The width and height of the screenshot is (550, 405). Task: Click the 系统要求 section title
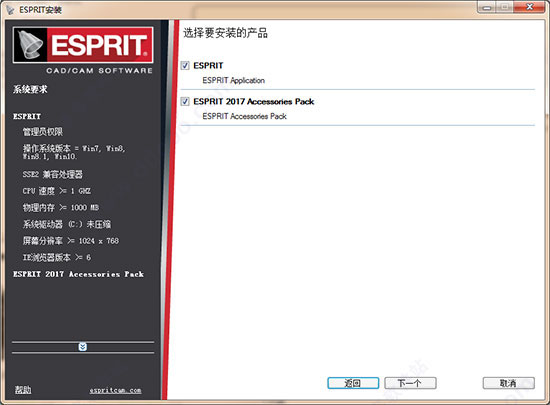(x=30, y=89)
